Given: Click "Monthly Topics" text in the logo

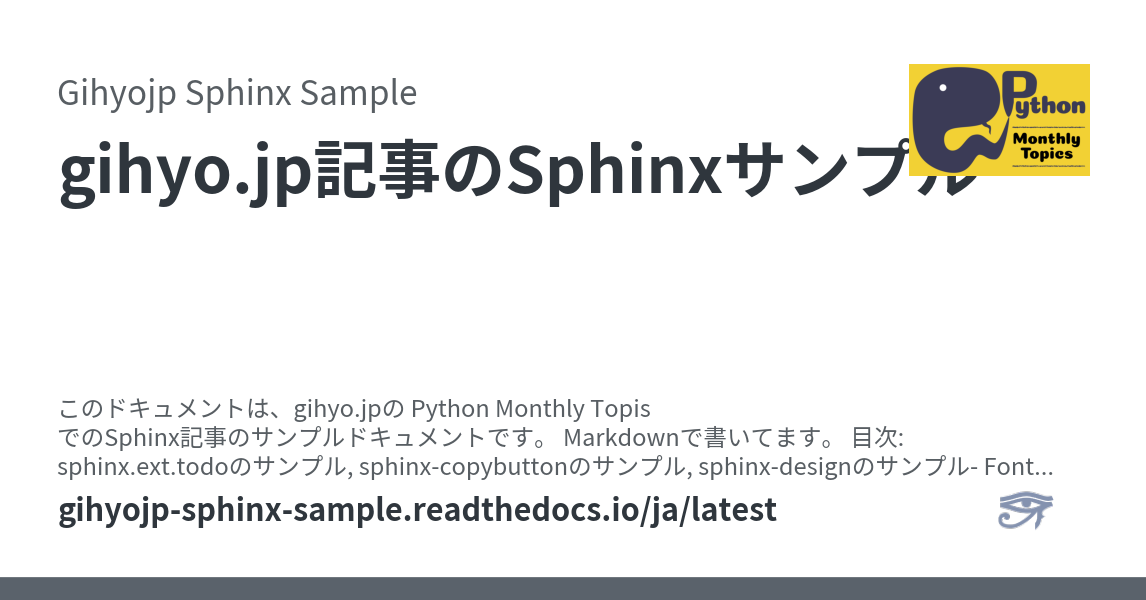Looking at the screenshot, I should [x=1046, y=146].
